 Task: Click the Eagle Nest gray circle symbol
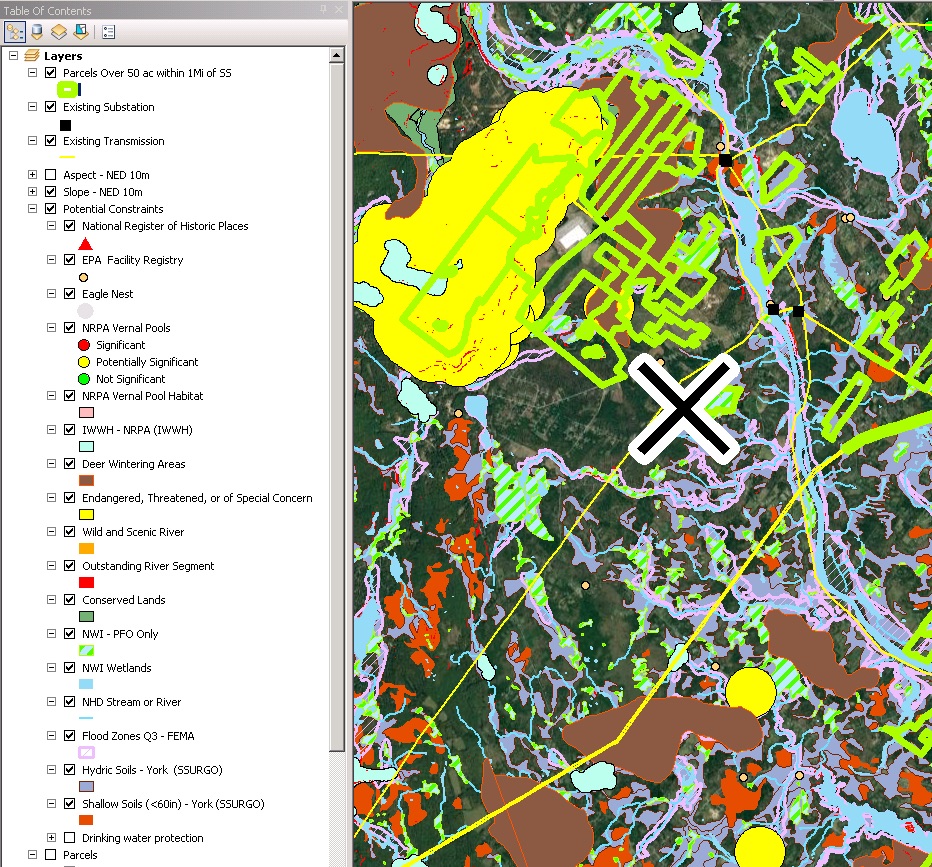coord(86,311)
